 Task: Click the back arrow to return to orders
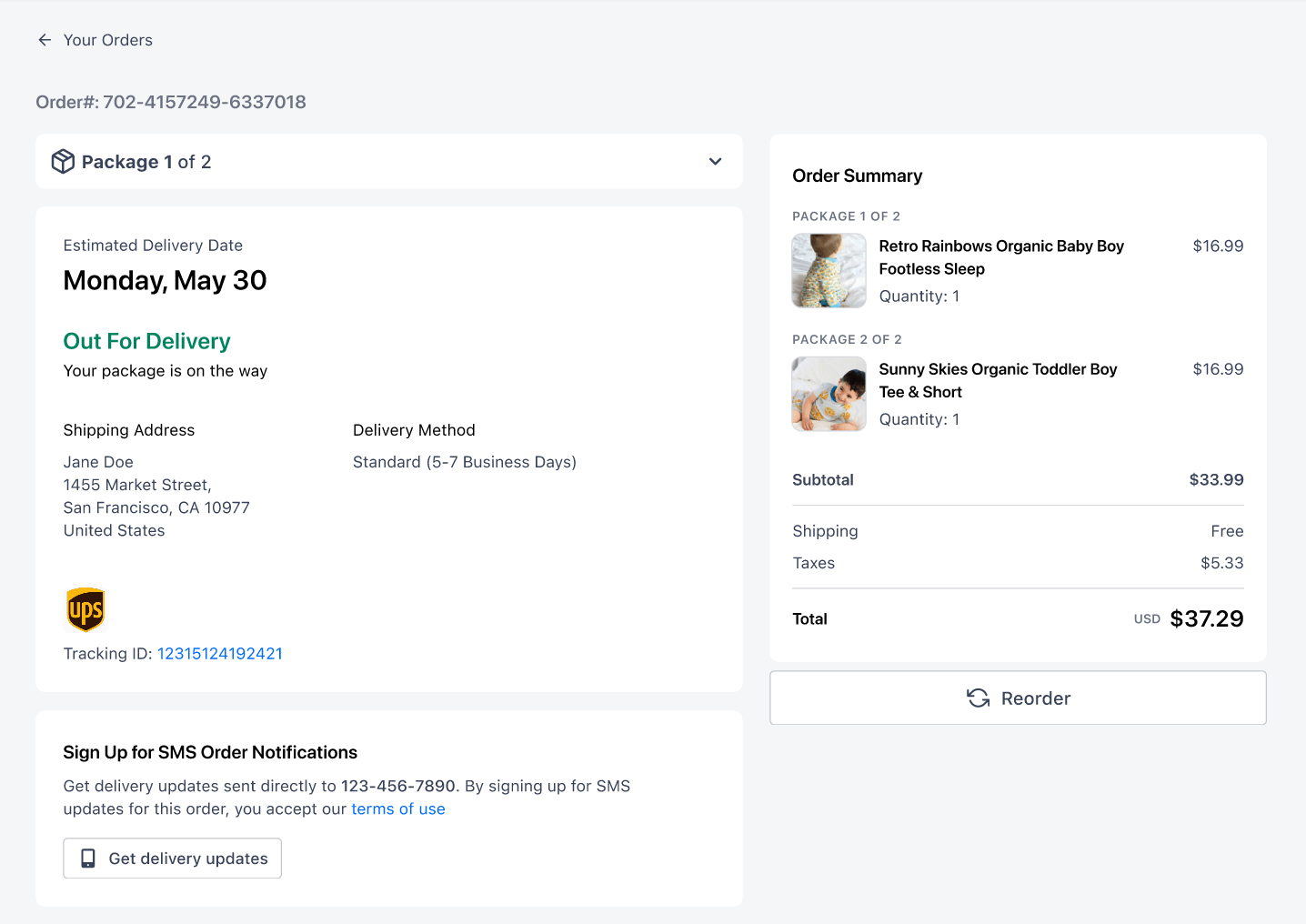[x=45, y=39]
